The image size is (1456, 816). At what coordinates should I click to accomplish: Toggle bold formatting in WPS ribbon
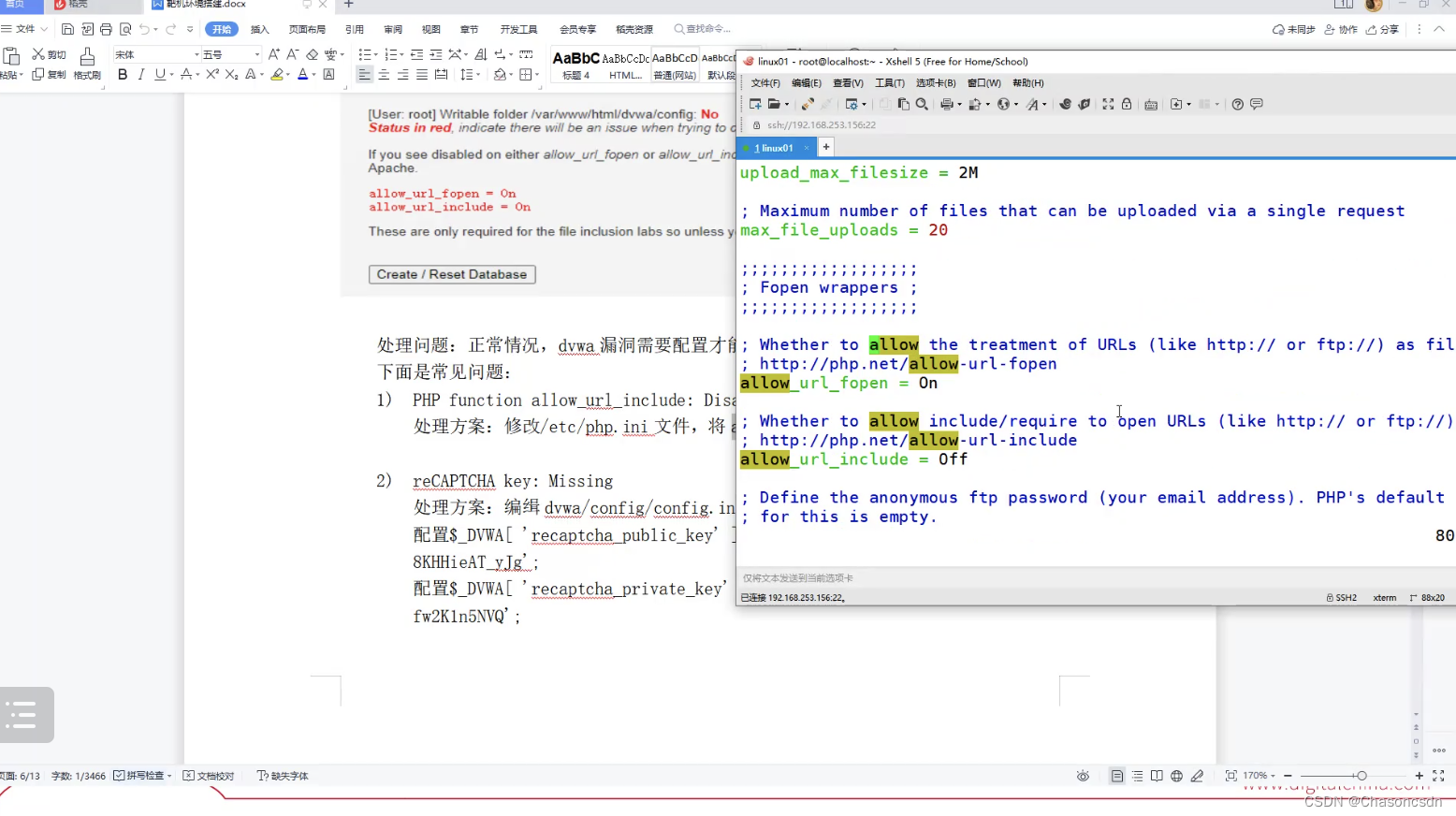click(x=123, y=75)
